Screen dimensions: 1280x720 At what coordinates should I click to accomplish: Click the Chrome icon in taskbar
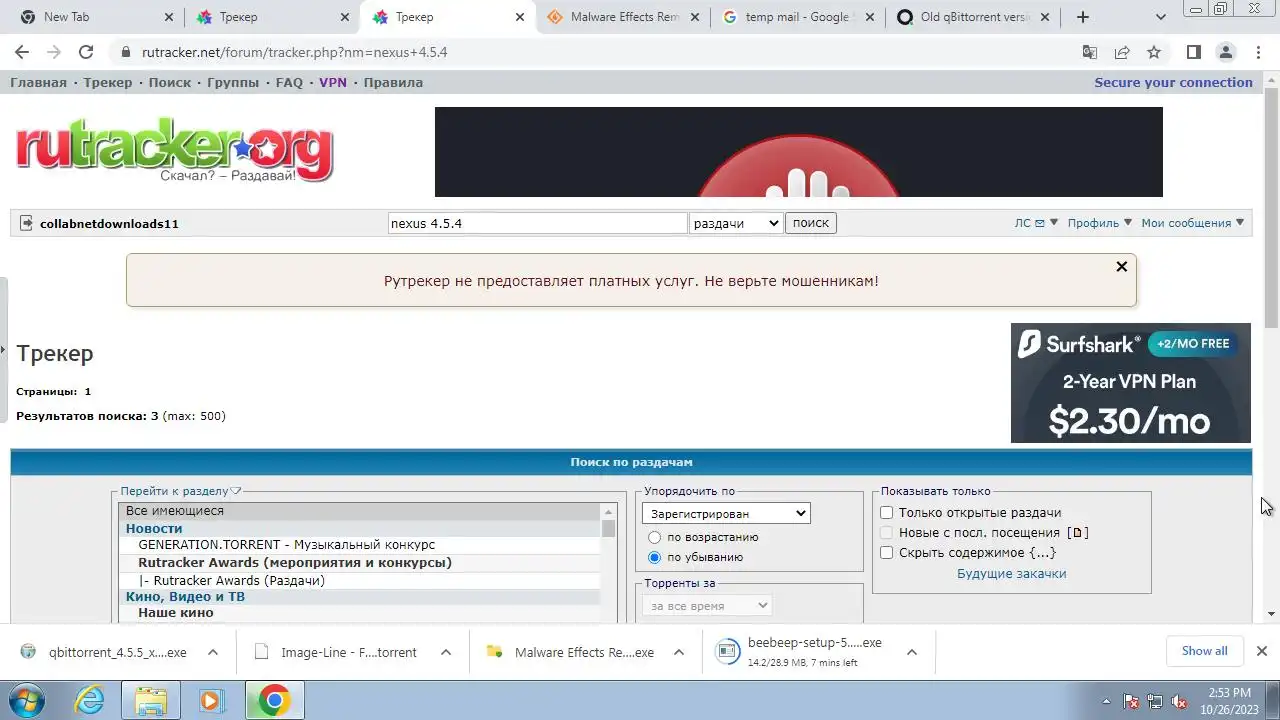274,700
